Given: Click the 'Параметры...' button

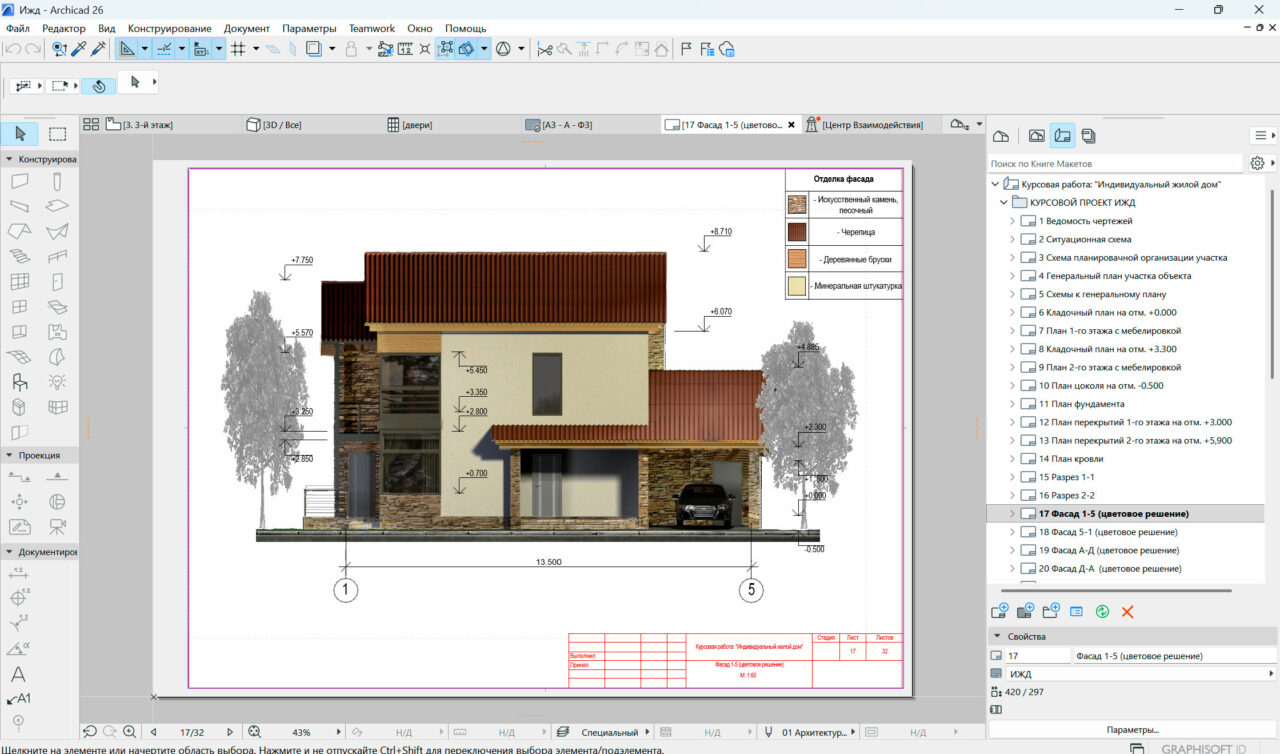Looking at the screenshot, I should 1132,729.
